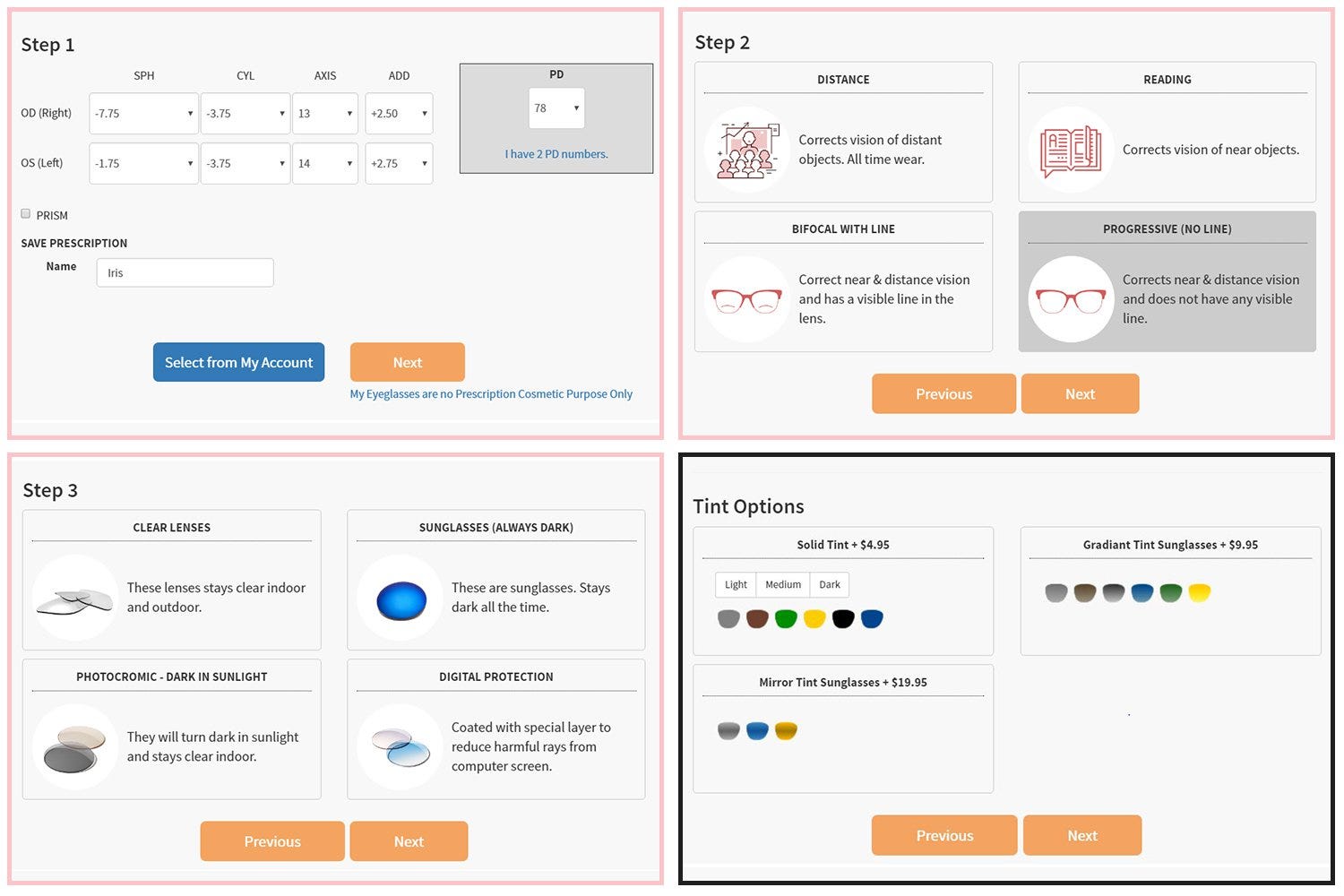Pick the green gradient tint lens

[1170, 593]
